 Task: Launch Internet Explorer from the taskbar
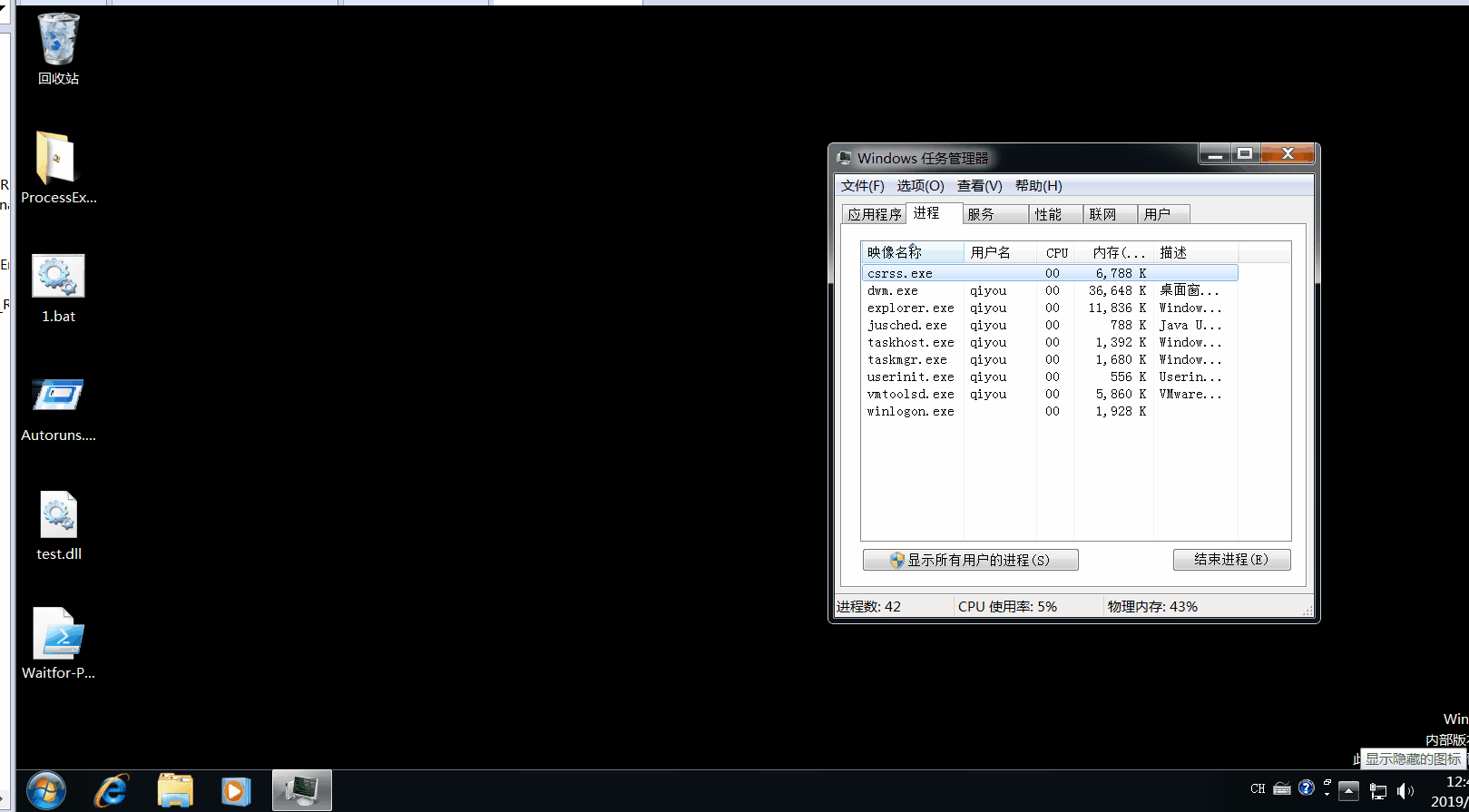[x=112, y=791]
